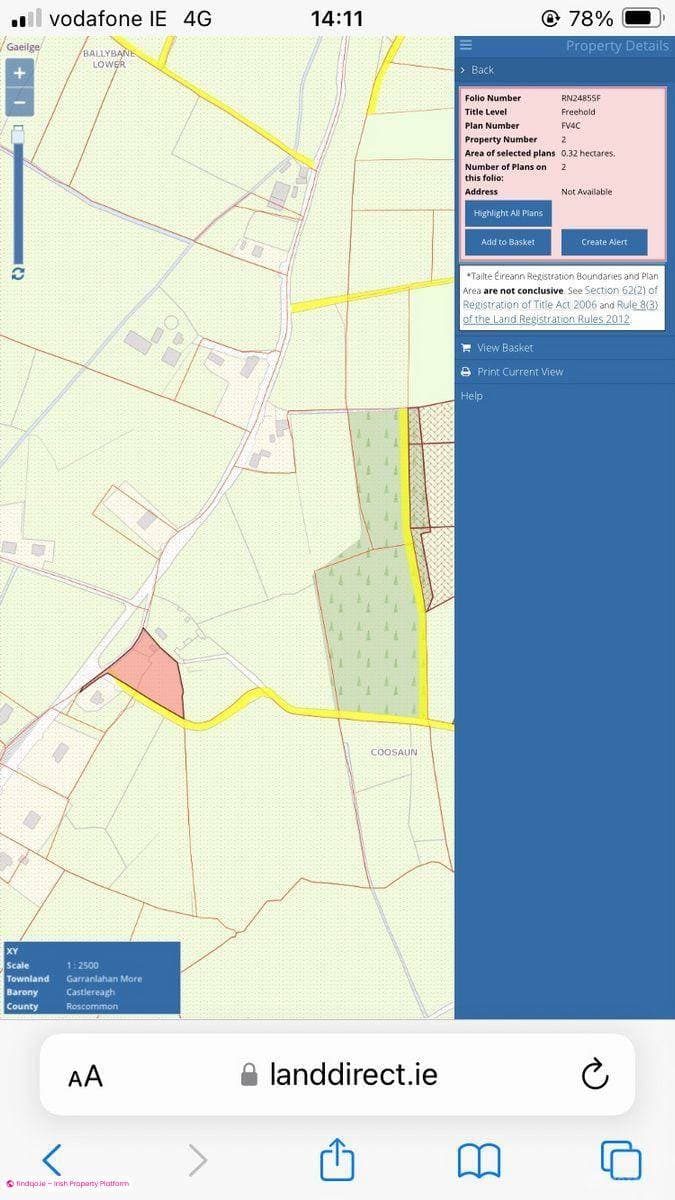
Task: Show open Safari tabs icon
Action: (621, 1160)
